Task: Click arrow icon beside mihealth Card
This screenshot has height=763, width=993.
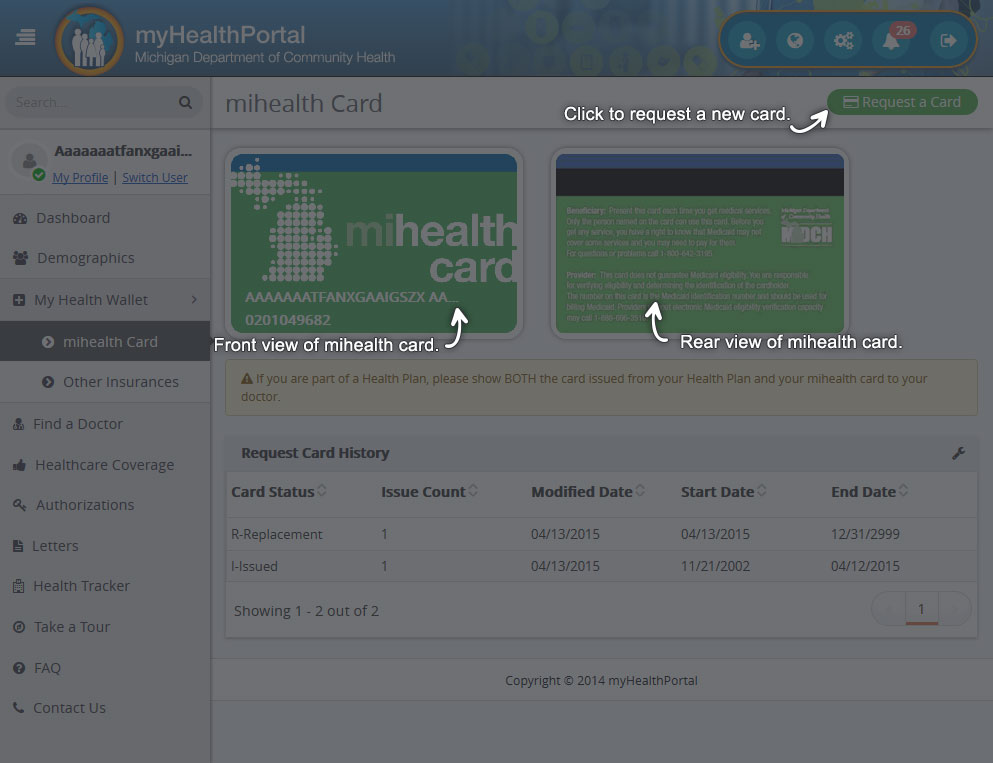Action: pyautogui.click(x=47, y=342)
